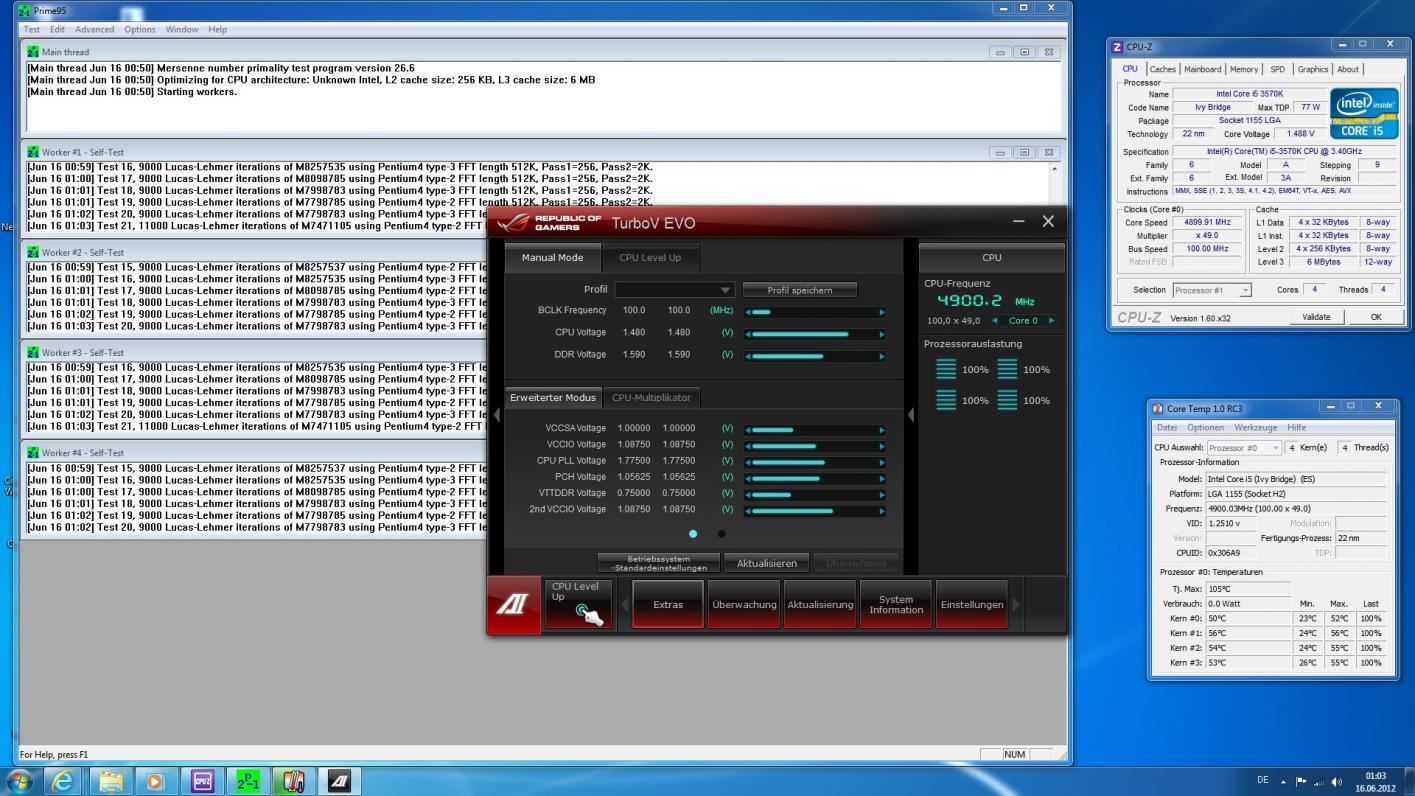Open the CPU-Multiplikator tab

pyautogui.click(x=651, y=397)
